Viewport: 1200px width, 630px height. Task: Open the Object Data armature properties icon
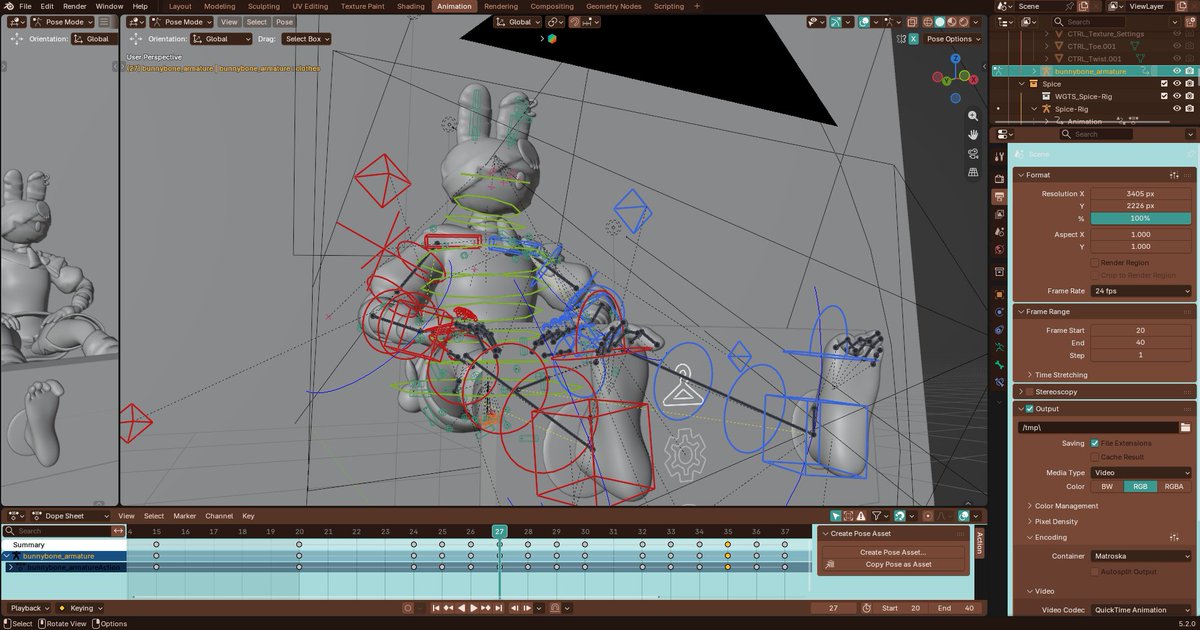click(x=999, y=347)
